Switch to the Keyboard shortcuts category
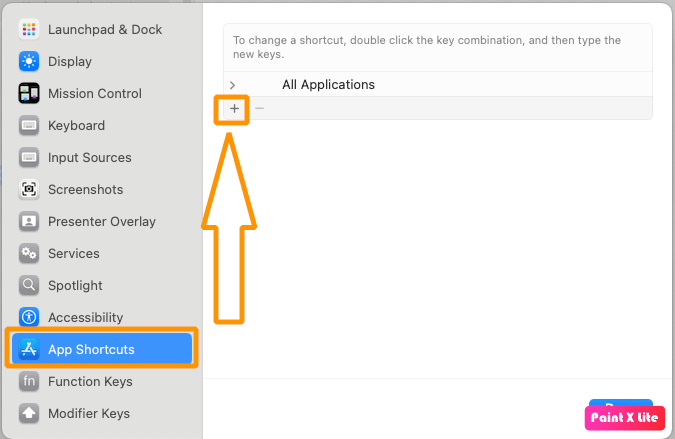This screenshot has height=439, width=675. coord(76,125)
